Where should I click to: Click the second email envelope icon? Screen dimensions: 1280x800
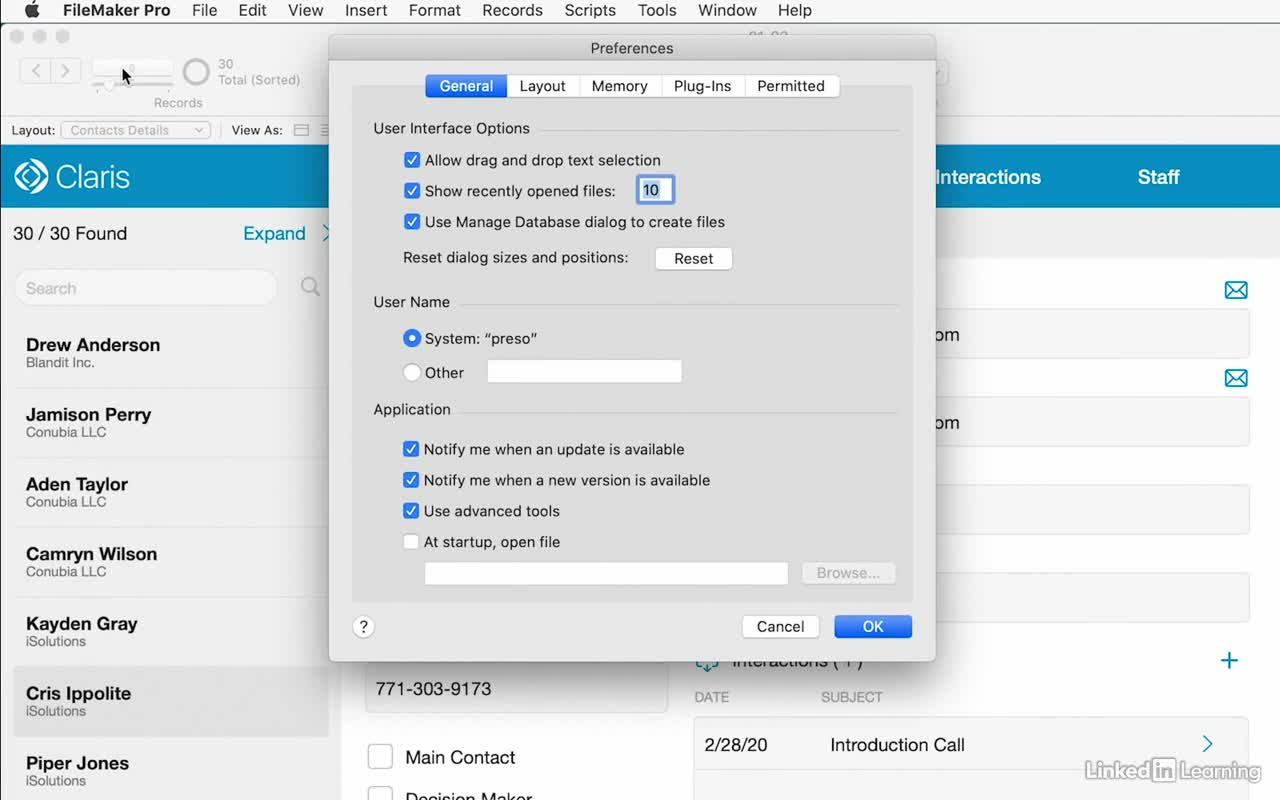(x=1236, y=378)
